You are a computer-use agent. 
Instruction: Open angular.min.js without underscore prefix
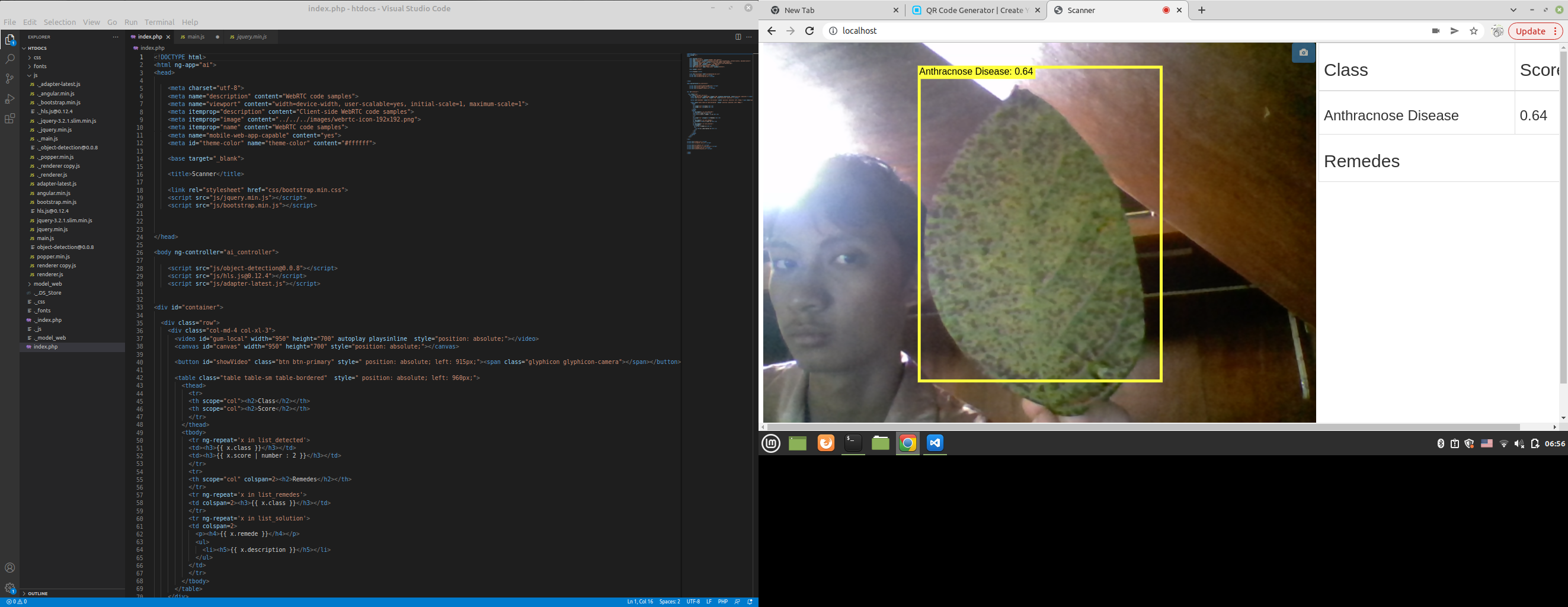pyautogui.click(x=53, y=193)
